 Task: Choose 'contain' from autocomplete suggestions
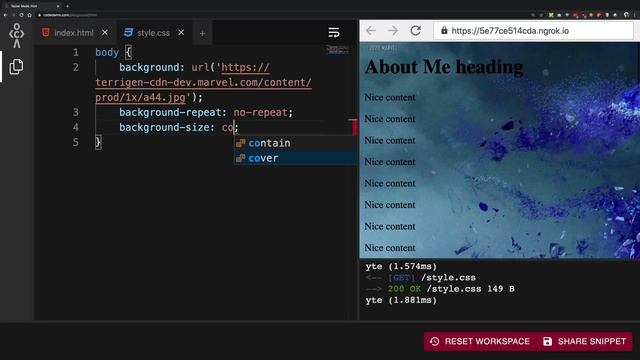(x=295, y=143)
